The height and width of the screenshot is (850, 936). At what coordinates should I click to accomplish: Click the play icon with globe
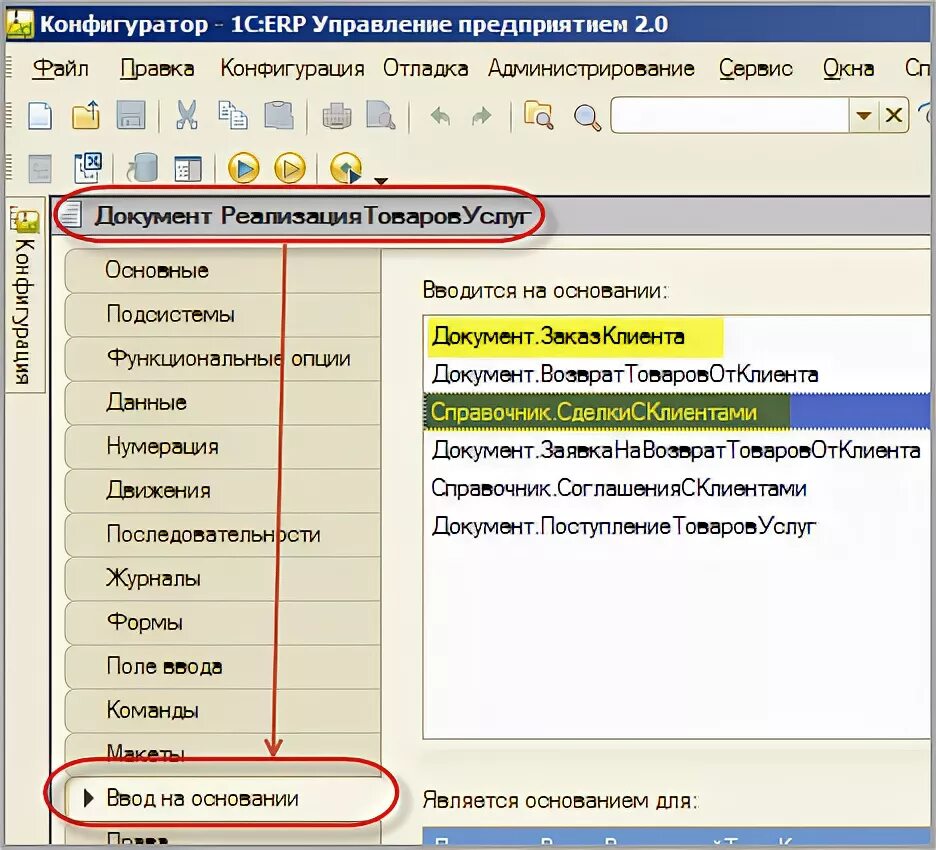tap(346, 168)
